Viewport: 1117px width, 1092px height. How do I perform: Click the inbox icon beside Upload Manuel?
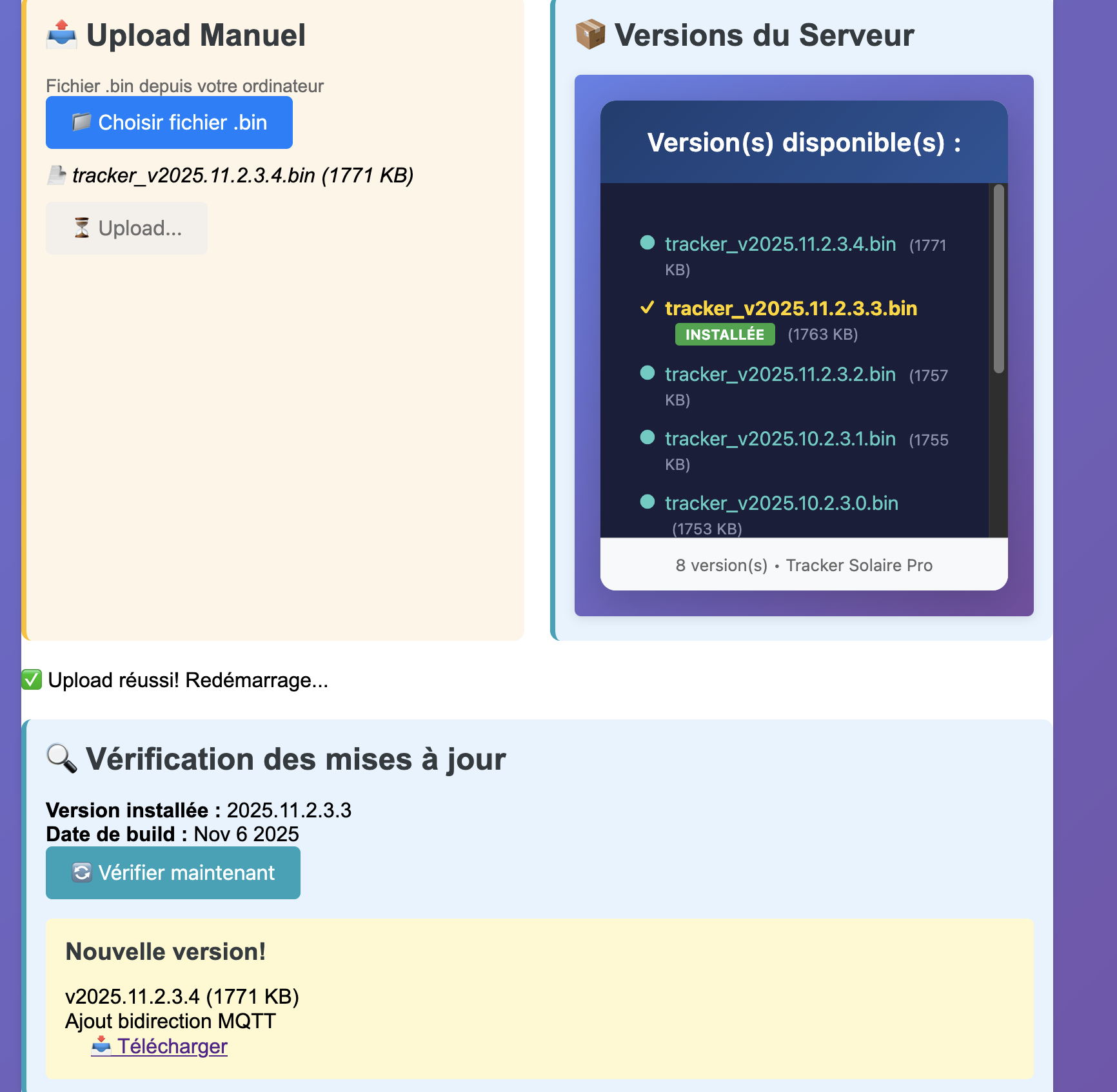[x=62, y=35]
